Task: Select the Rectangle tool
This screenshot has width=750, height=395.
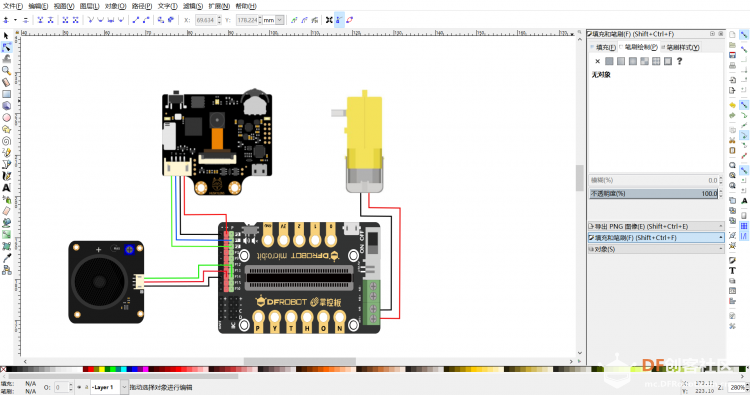Action: click(6, 94)
